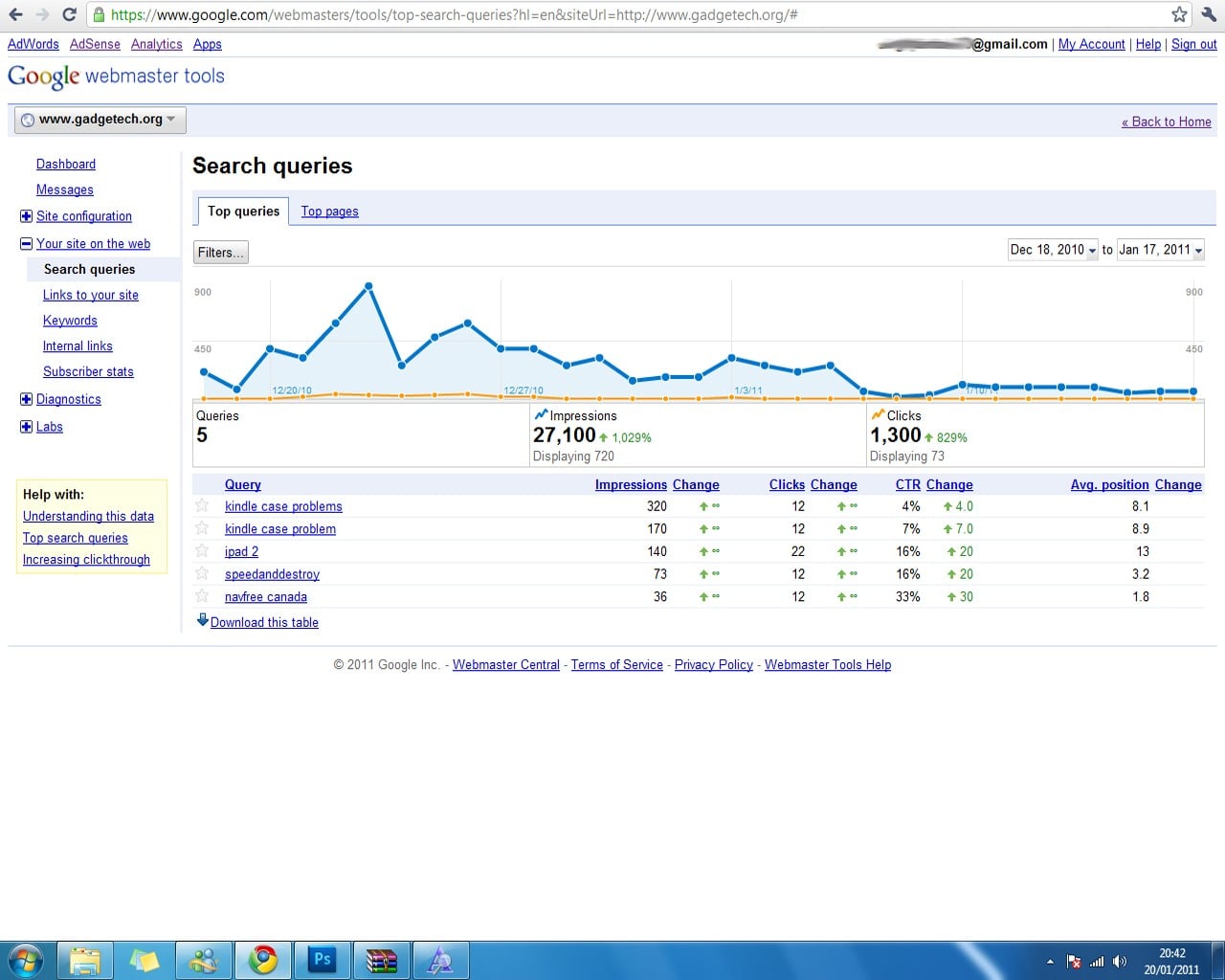1225x980 pixels.
Task: Click the network signal tray icon
Action: (1097, 961)
